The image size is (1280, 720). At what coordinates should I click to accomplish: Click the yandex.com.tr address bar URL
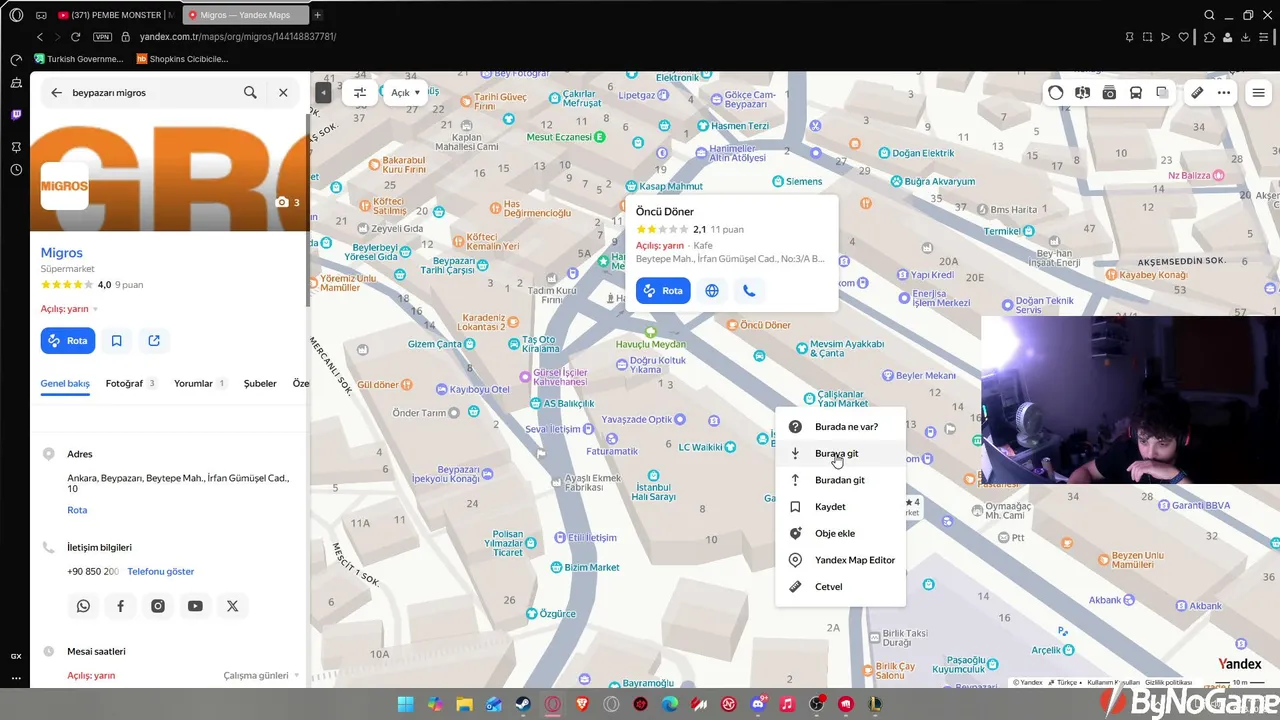[238, 37]
